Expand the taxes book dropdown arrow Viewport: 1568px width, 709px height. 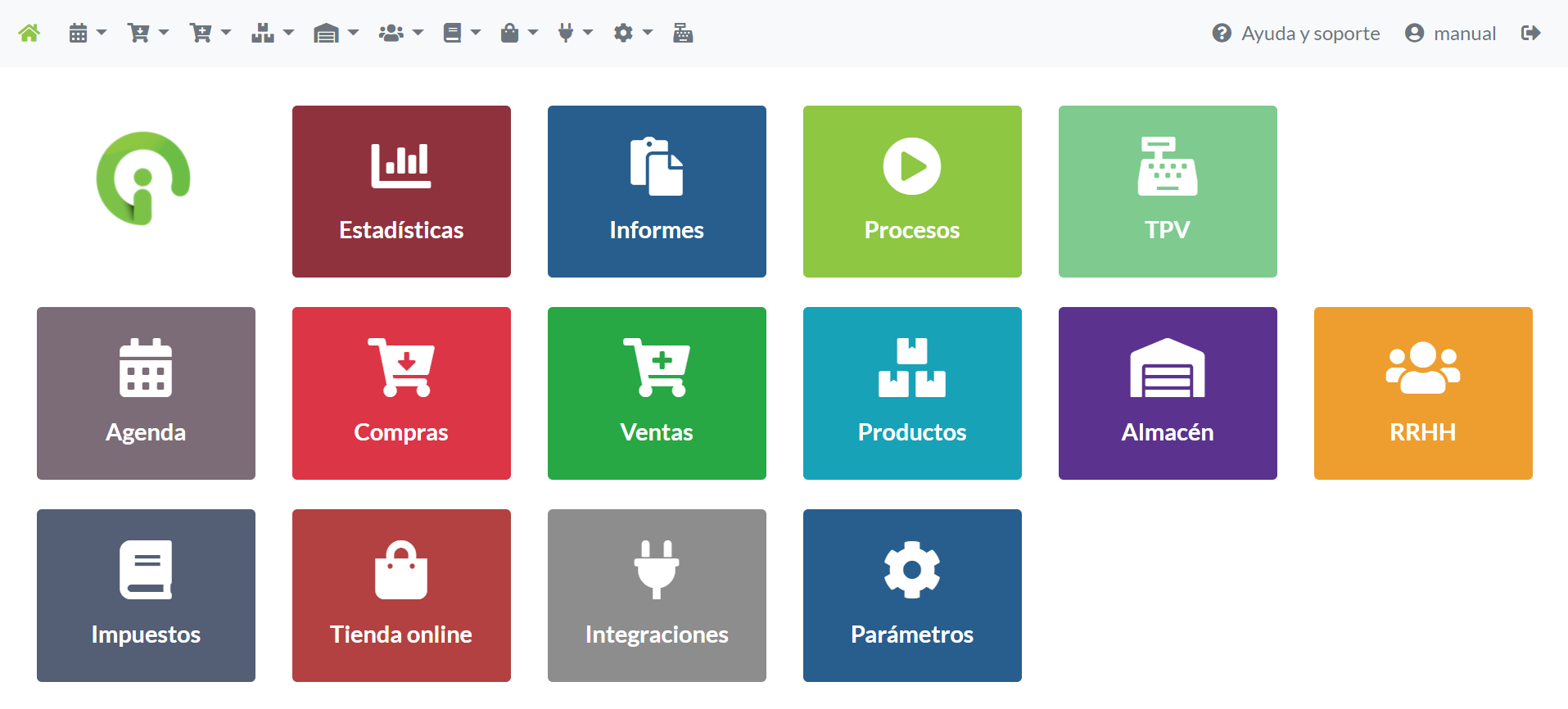475,33
